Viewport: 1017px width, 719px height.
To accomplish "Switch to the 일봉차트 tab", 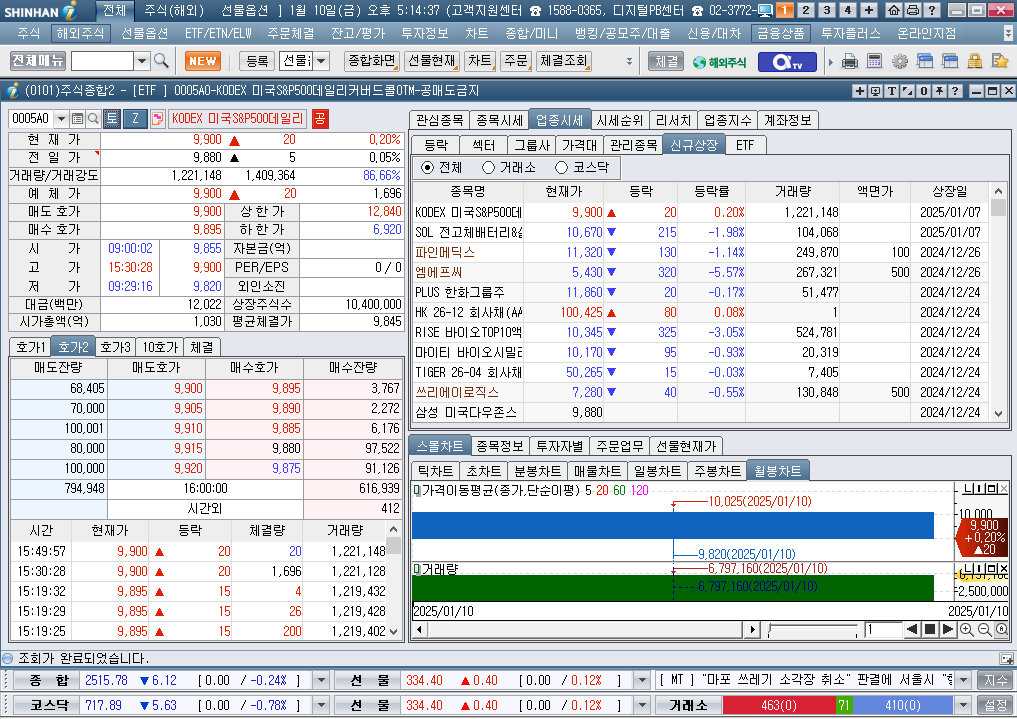I will (657, 471).
